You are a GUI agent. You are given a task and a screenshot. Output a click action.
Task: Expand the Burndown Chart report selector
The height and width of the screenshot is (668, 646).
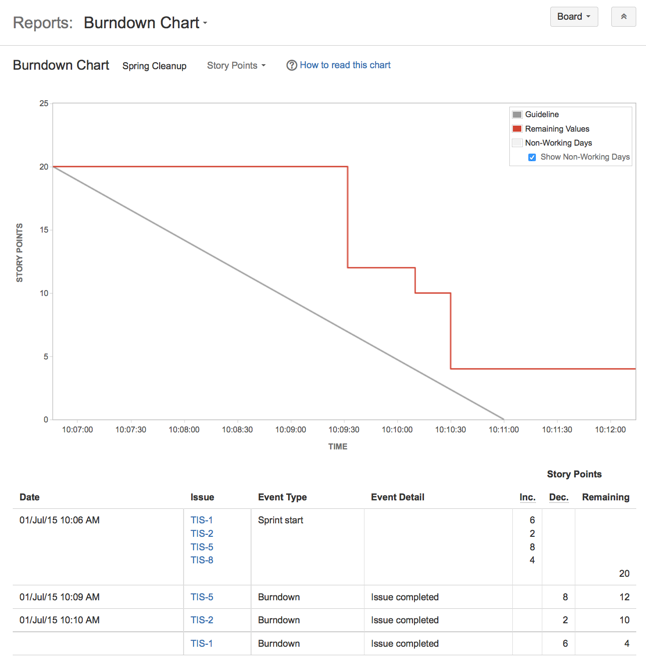pos(146,22)
